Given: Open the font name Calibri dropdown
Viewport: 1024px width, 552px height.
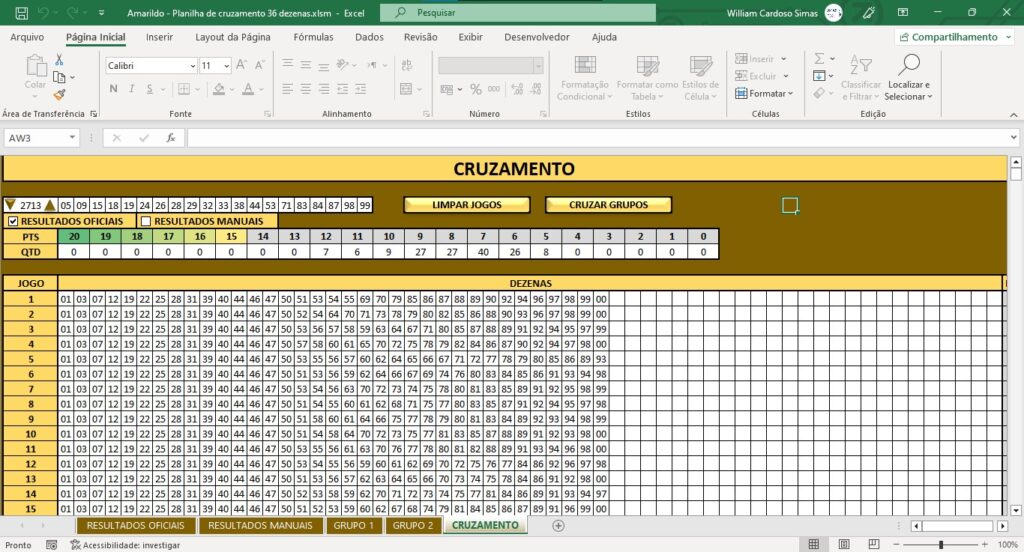Looking at the screenshot, I should (x=193, y=65).
